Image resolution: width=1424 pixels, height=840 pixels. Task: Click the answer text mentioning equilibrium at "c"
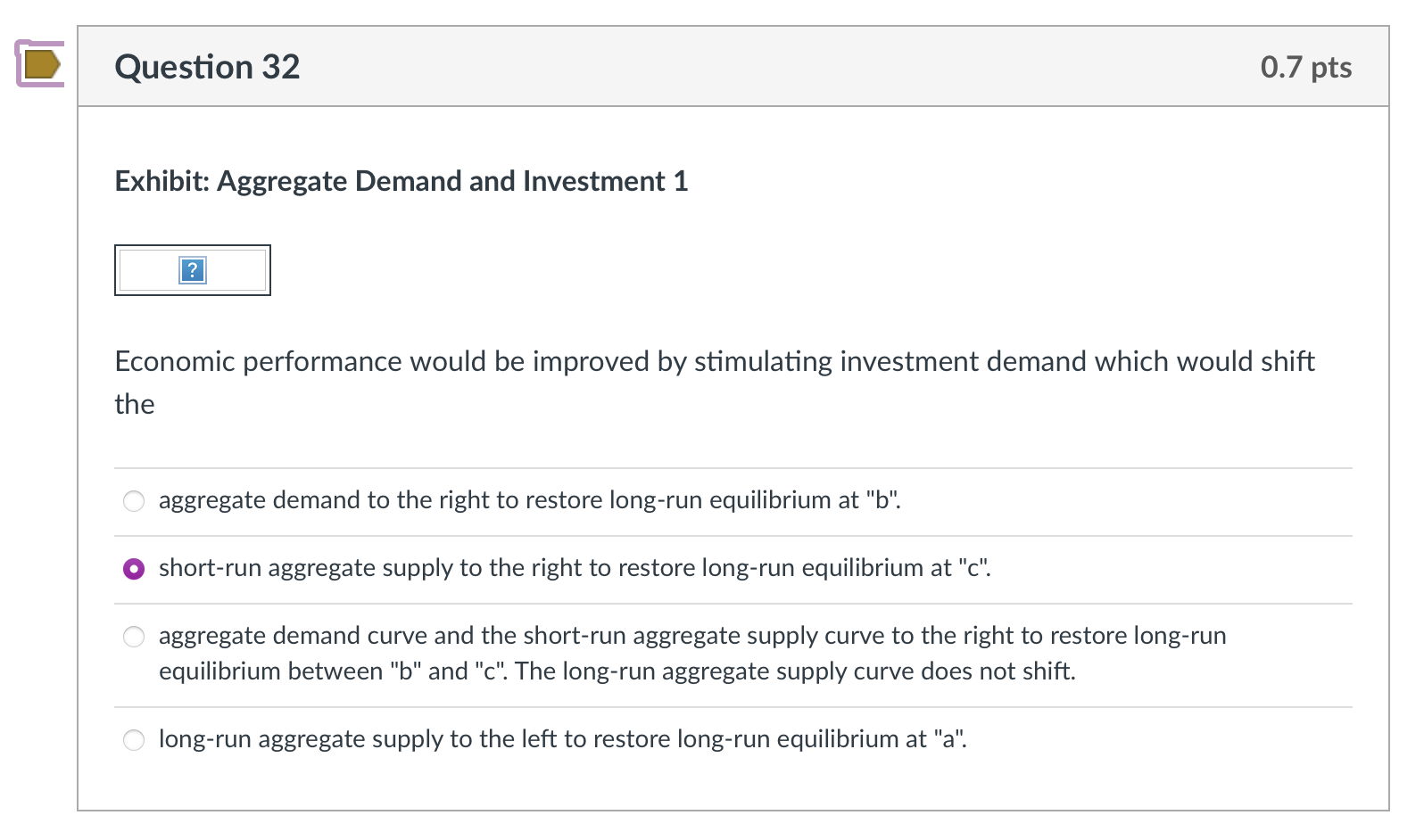pos(575,568)
